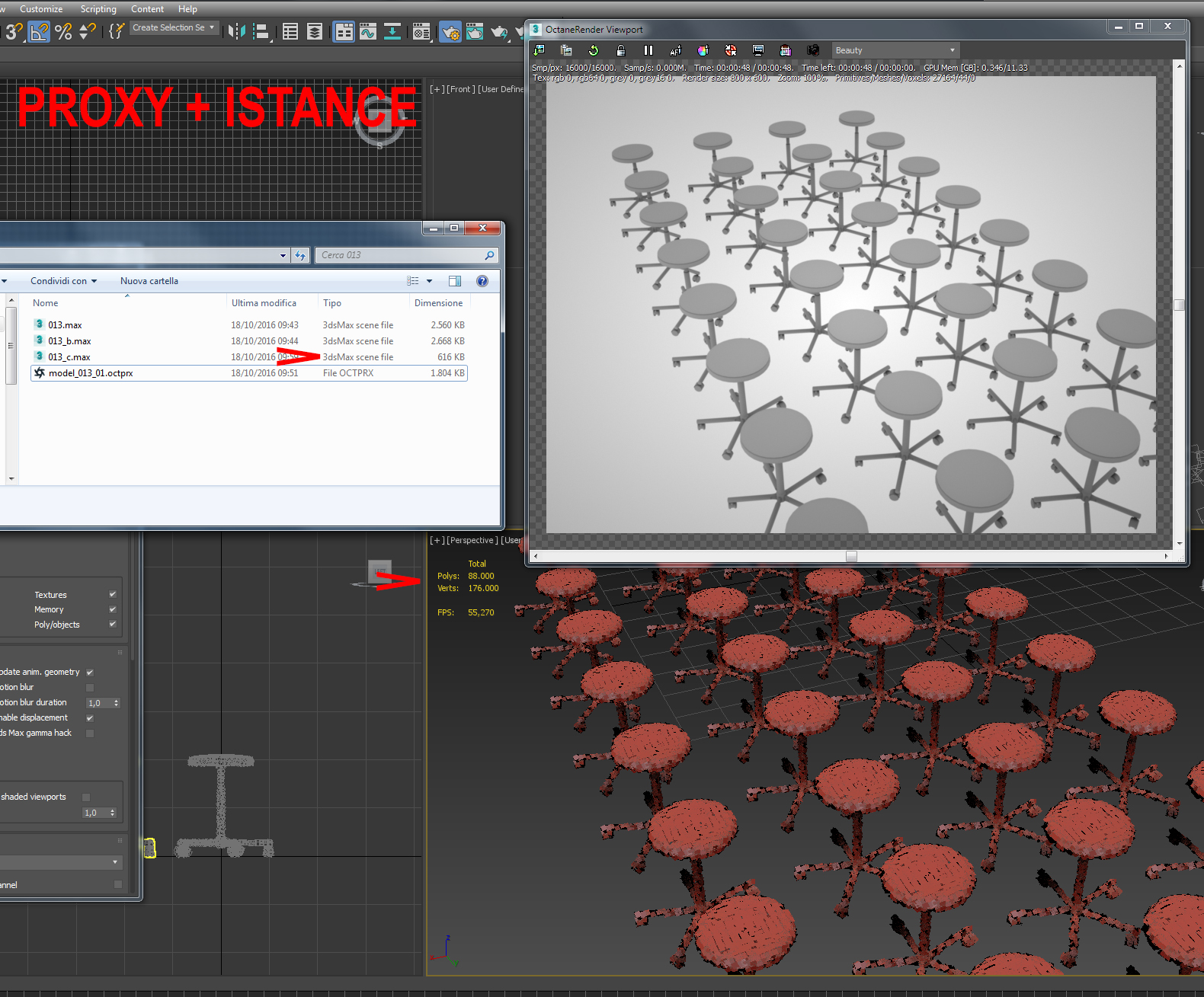The height and width of the screenshot is (997, 1204).
Task: Toggle the ribbon display icon
Action: click(344, 31)
